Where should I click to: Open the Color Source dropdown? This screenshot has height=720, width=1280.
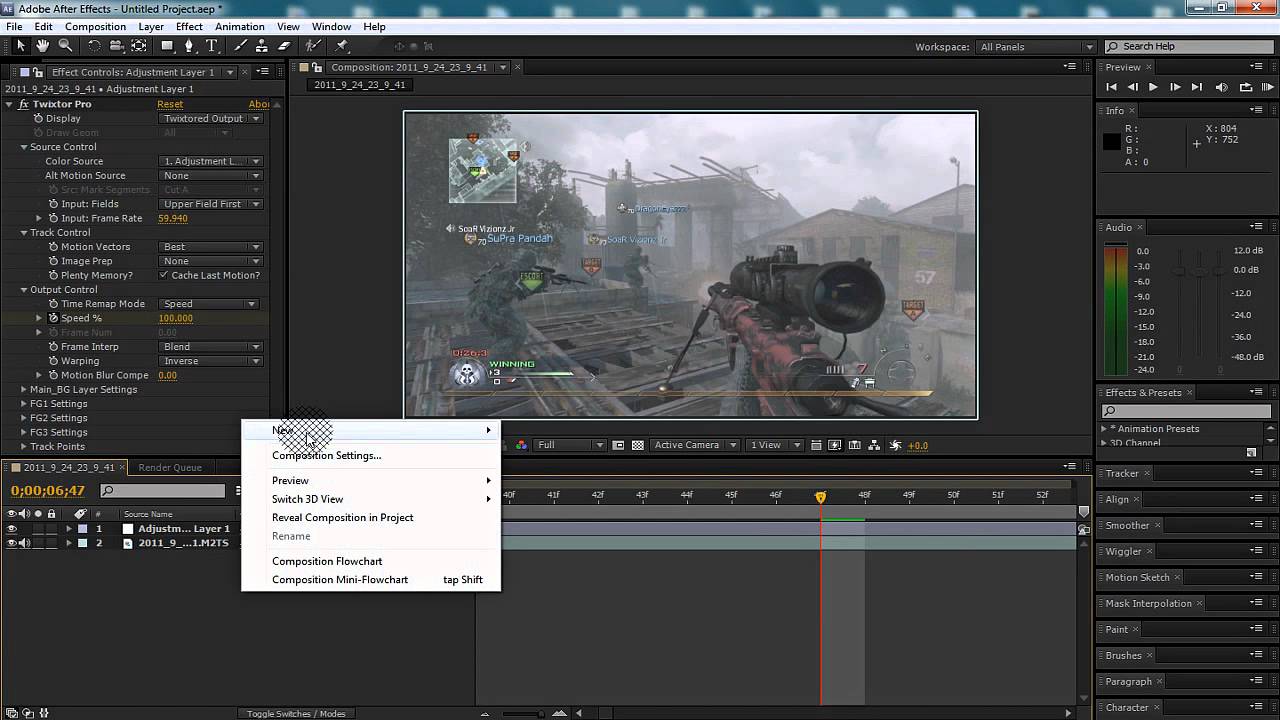click(x=211, y=161)
